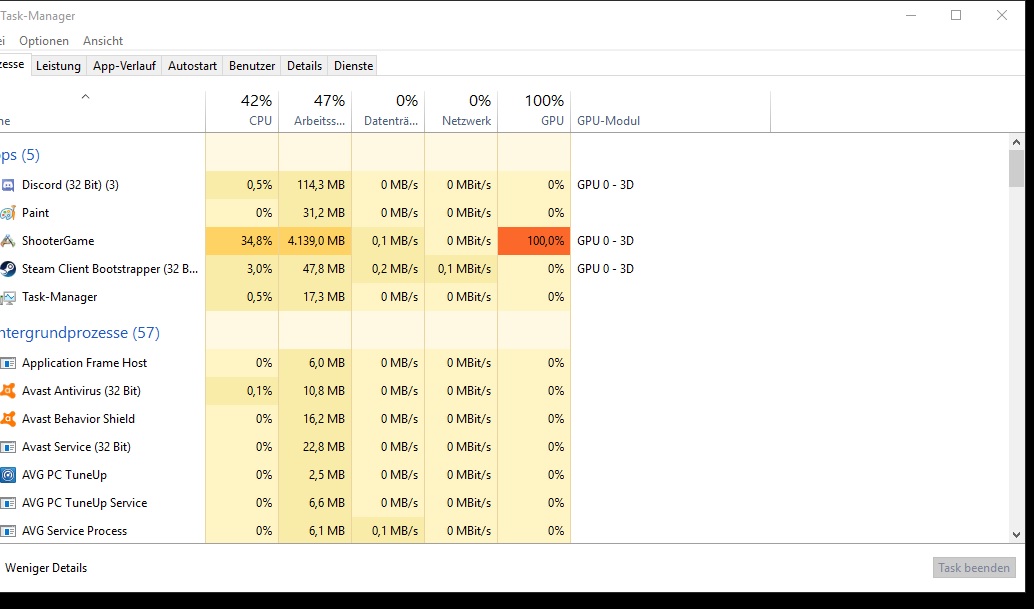Sort by Arbeitsspeicher column header
The width and height of the screenshot is (1034, 609).
(x=315, y=111)
